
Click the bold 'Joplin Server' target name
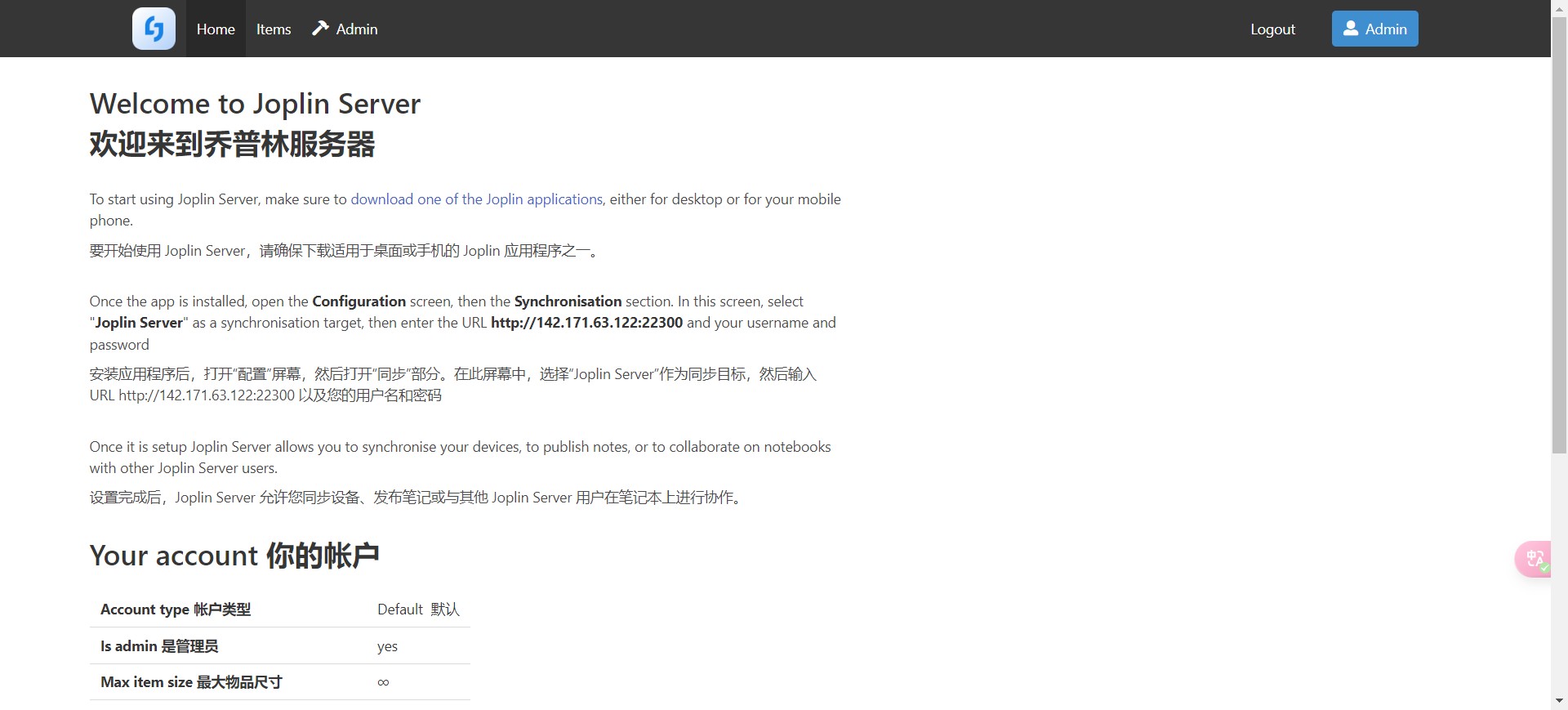click(x=139, y=323)
